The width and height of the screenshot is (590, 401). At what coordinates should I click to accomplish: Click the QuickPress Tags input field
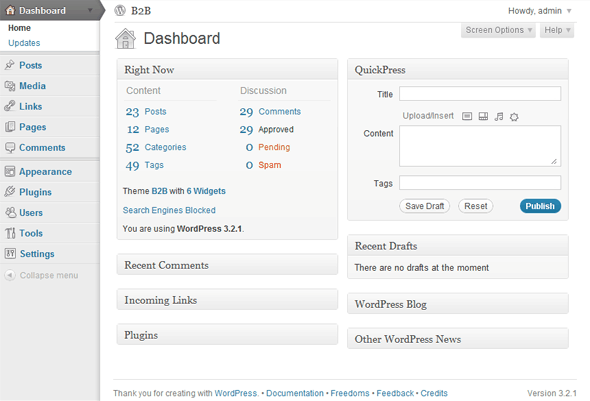480,183
